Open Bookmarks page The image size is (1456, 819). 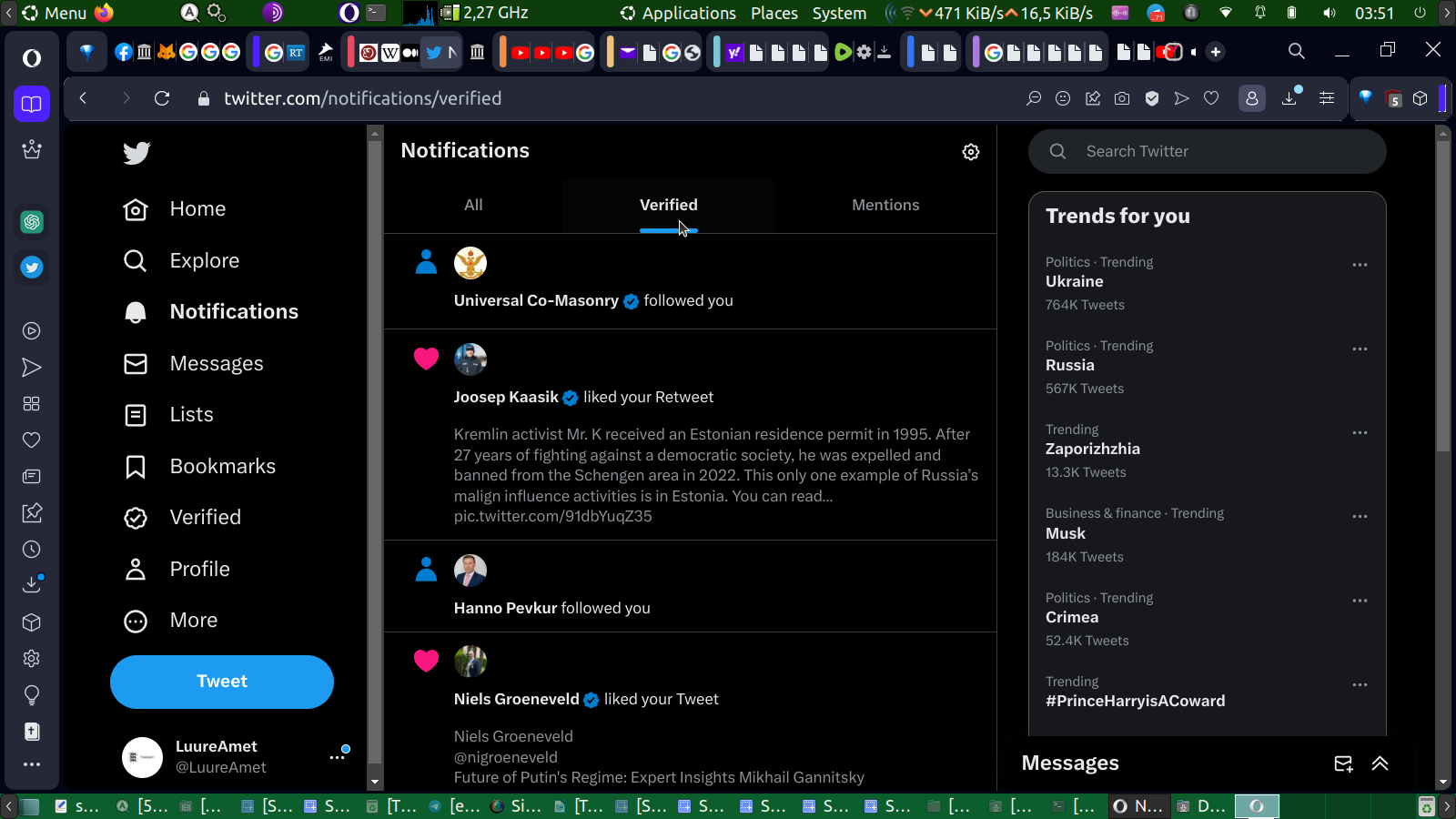point(199,467)
